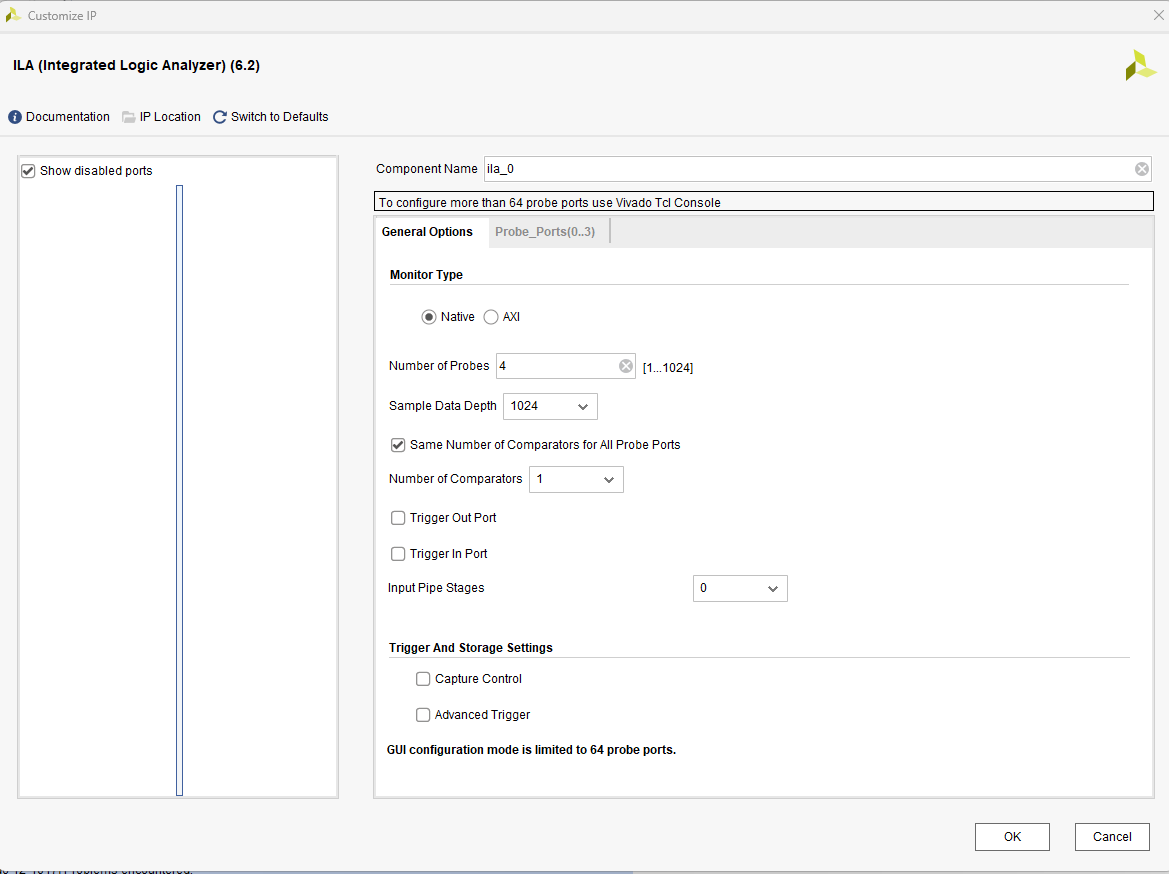Enable the Capture Control checkbox
Screen dimensions: 1169x874
(x=423, y=679)
